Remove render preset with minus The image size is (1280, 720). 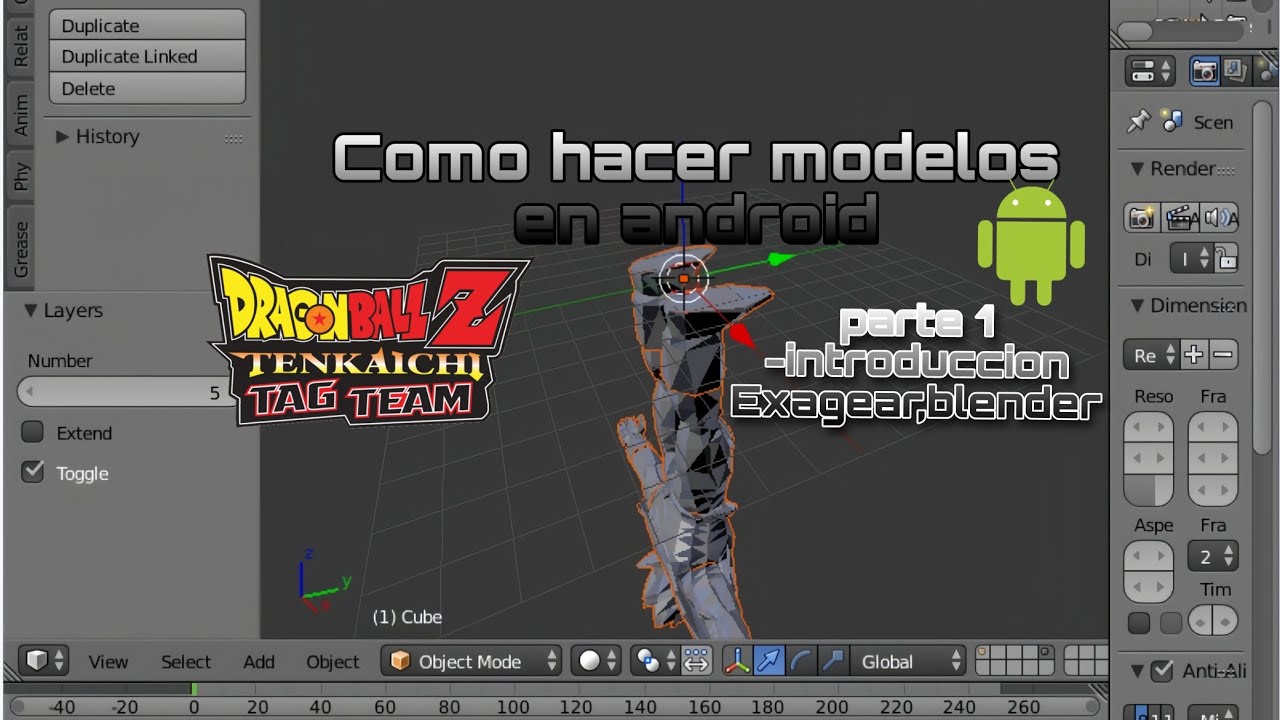tap(1223, 355)
